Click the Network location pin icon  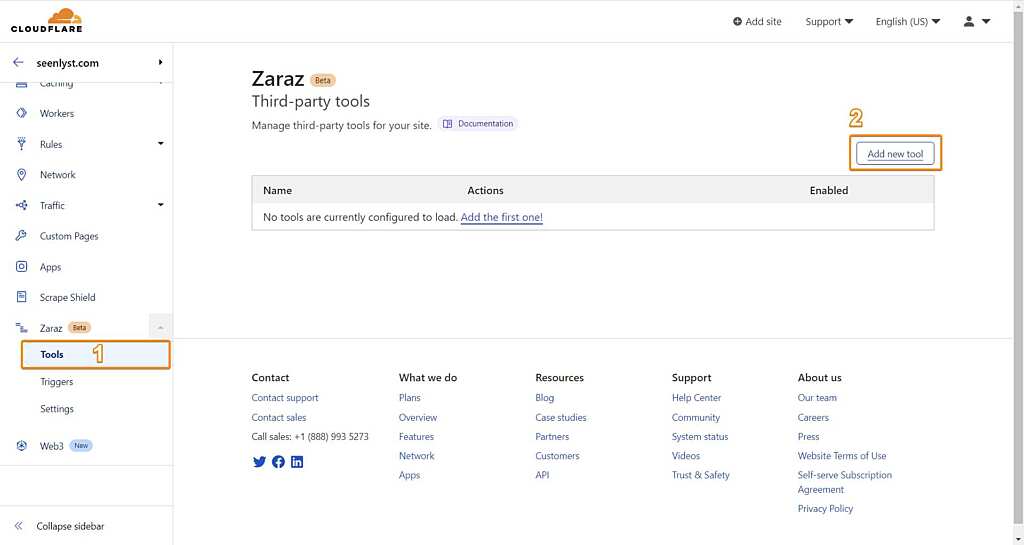click(x=22, y=174)
